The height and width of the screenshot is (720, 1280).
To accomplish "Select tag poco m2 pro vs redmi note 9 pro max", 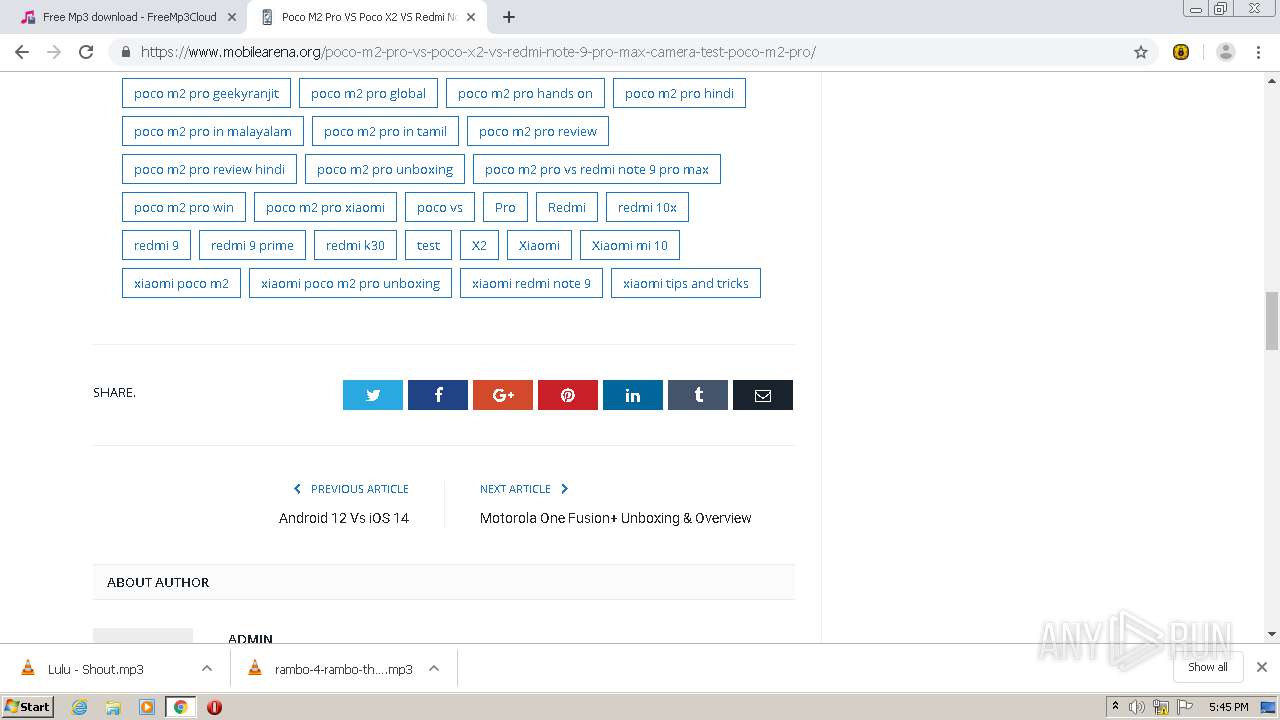I will click(x=597, y=169).
